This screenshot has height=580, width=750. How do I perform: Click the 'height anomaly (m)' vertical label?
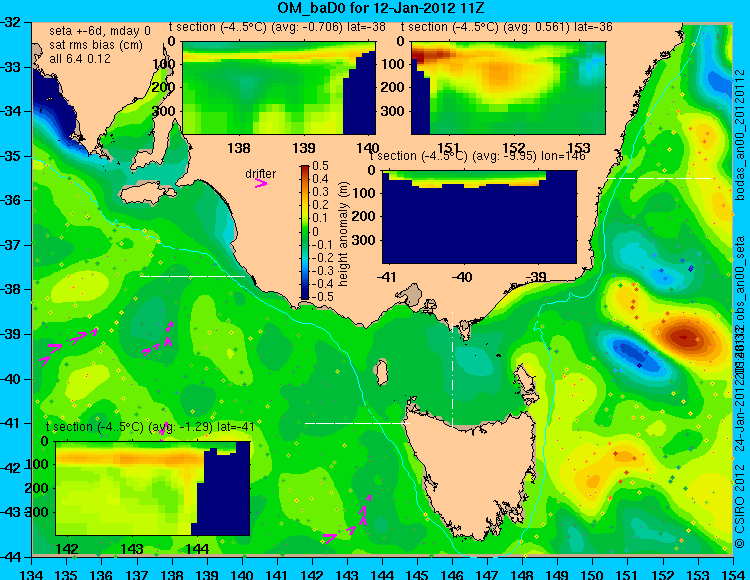click(x=343, y=233)
